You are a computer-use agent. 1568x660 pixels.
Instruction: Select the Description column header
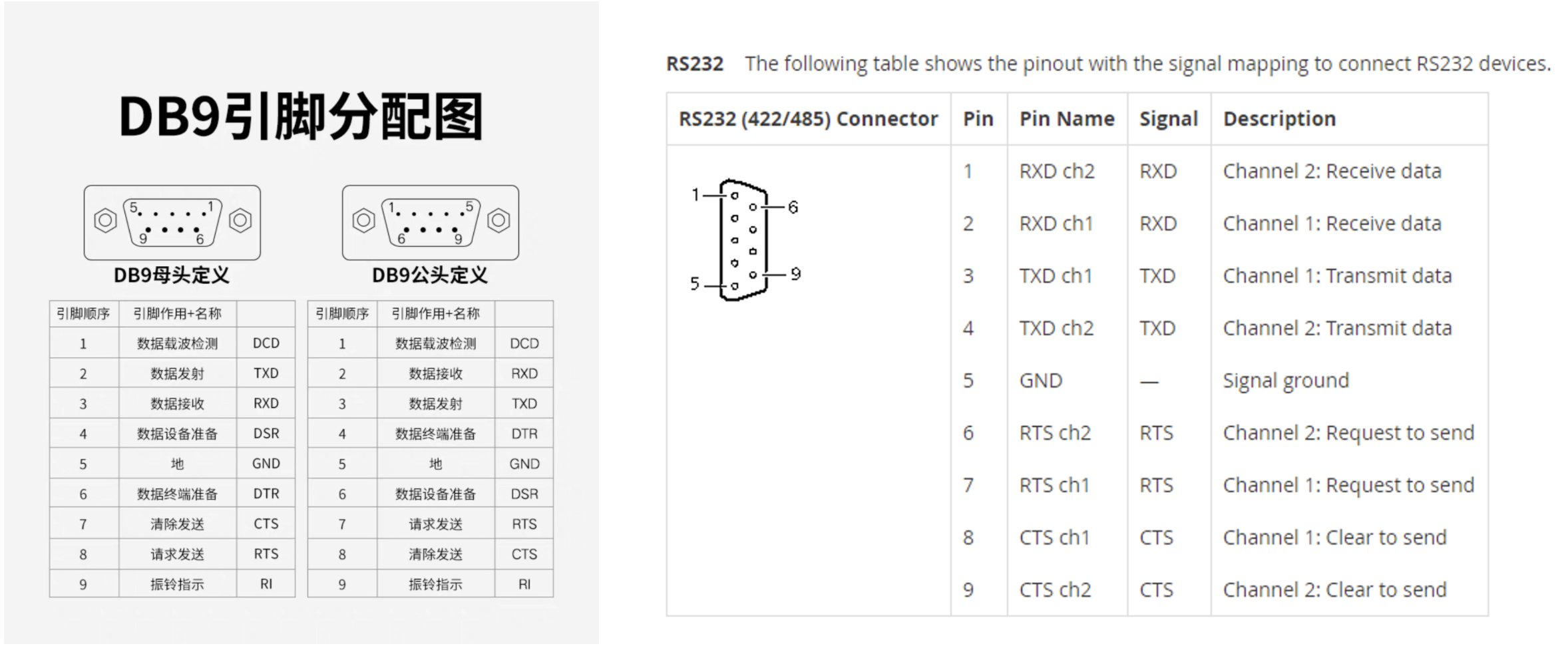[1279, 119]
